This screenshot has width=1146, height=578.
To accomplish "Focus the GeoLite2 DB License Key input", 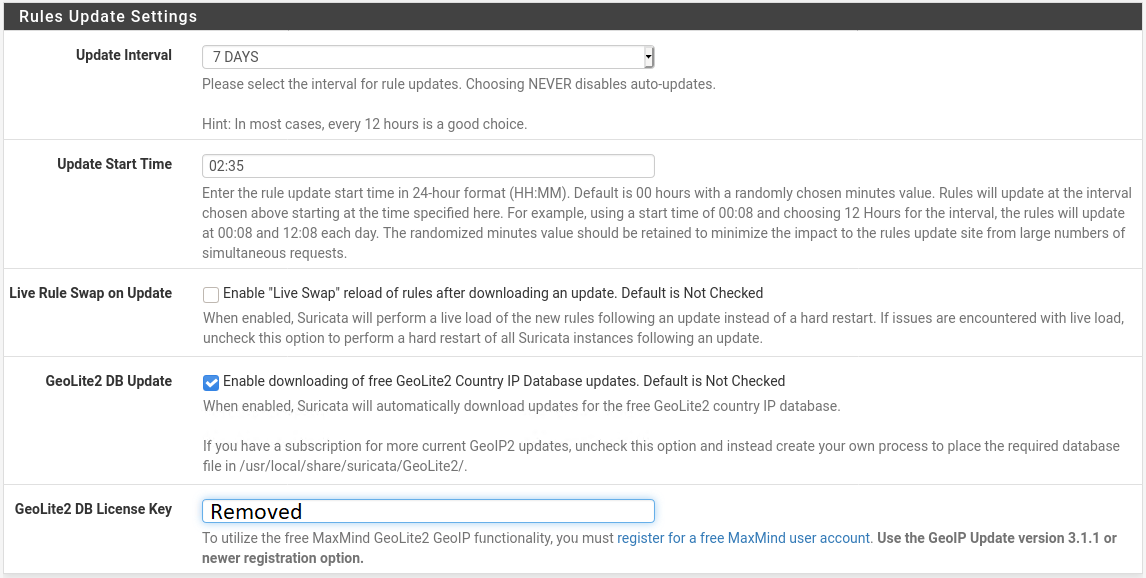I will pos(428,511).
